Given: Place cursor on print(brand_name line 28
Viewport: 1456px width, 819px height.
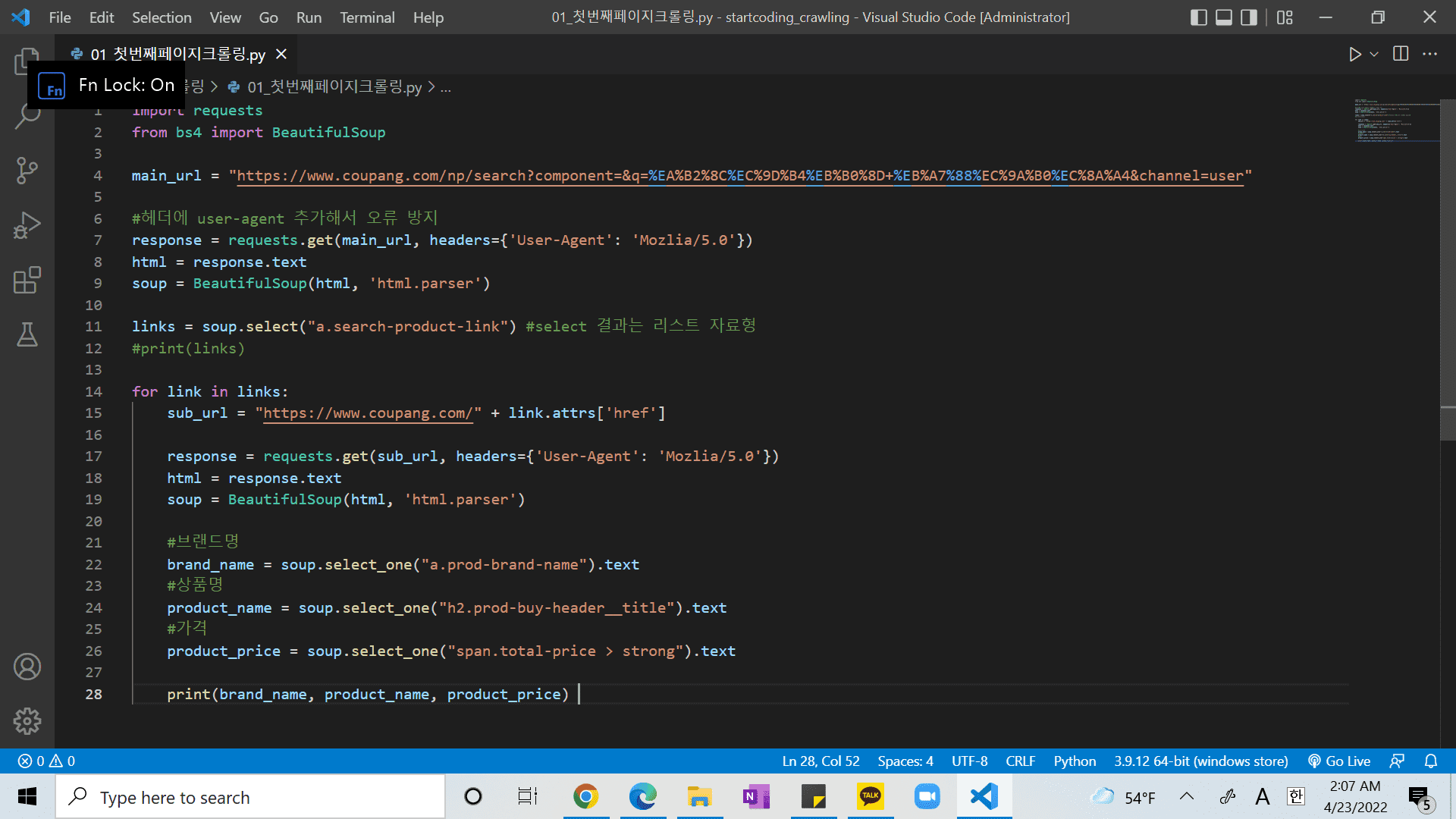Looking at the screenshot, I should tap(368, 694).
